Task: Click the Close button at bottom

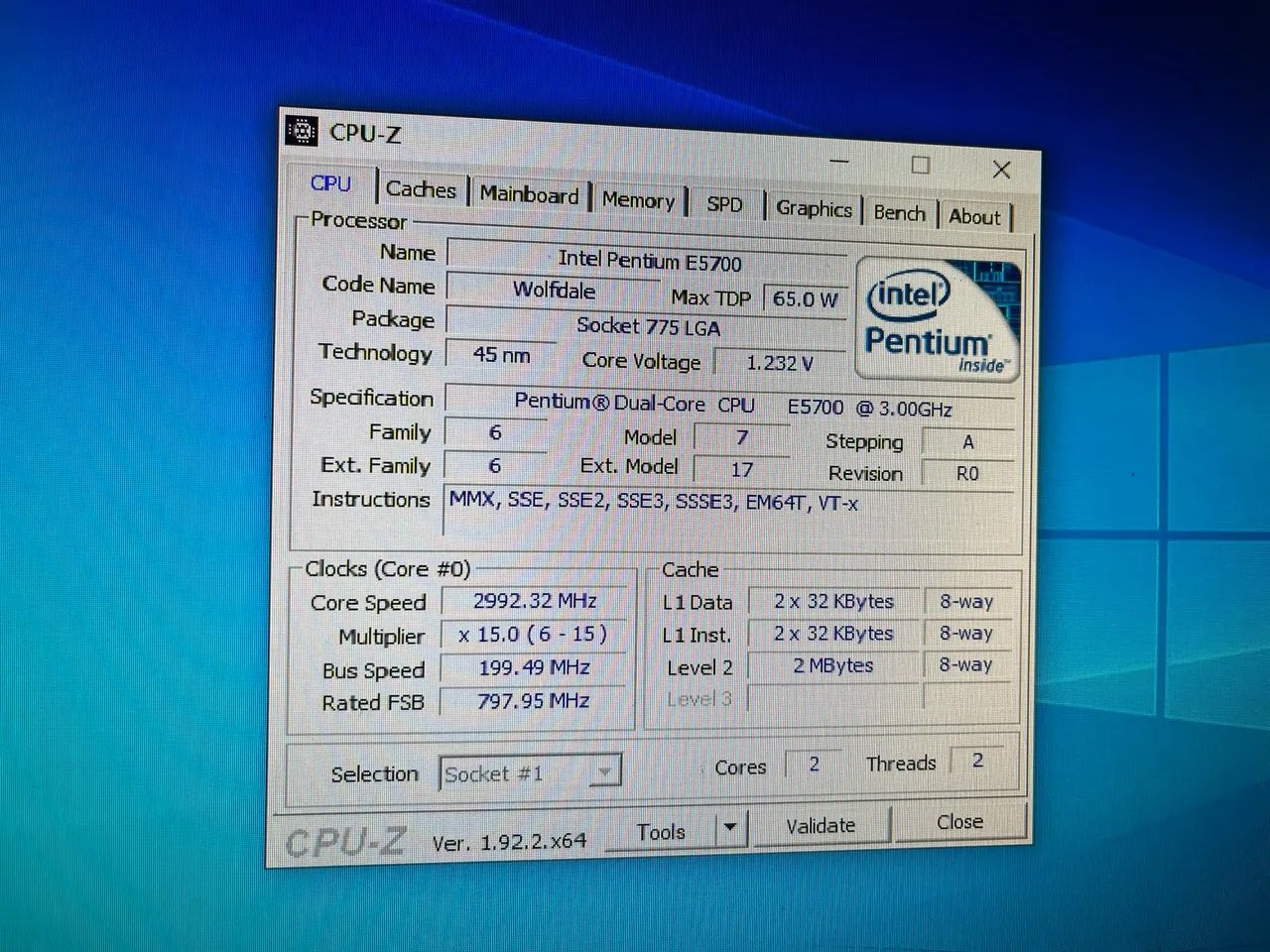Action: (x=960, y=822)
